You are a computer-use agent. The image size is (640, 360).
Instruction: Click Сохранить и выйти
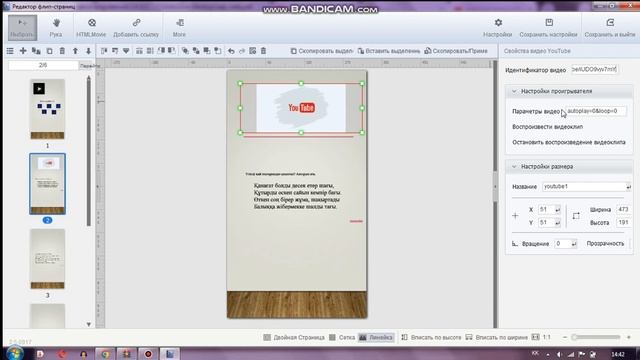(610, 28)
